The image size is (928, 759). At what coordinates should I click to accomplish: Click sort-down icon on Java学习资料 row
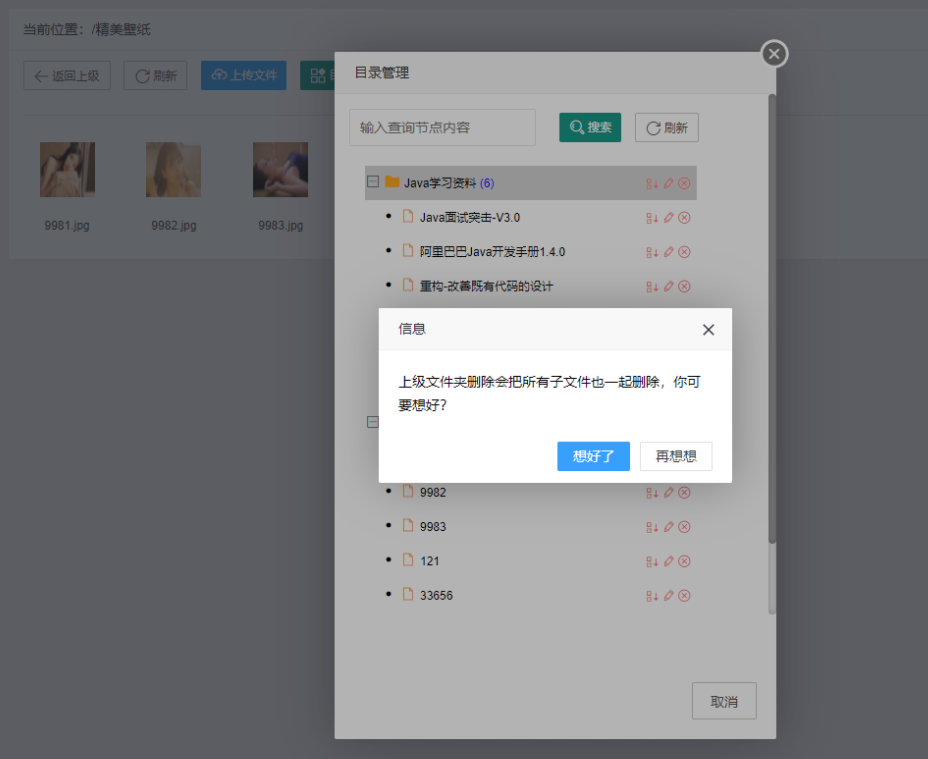[652, 184]
